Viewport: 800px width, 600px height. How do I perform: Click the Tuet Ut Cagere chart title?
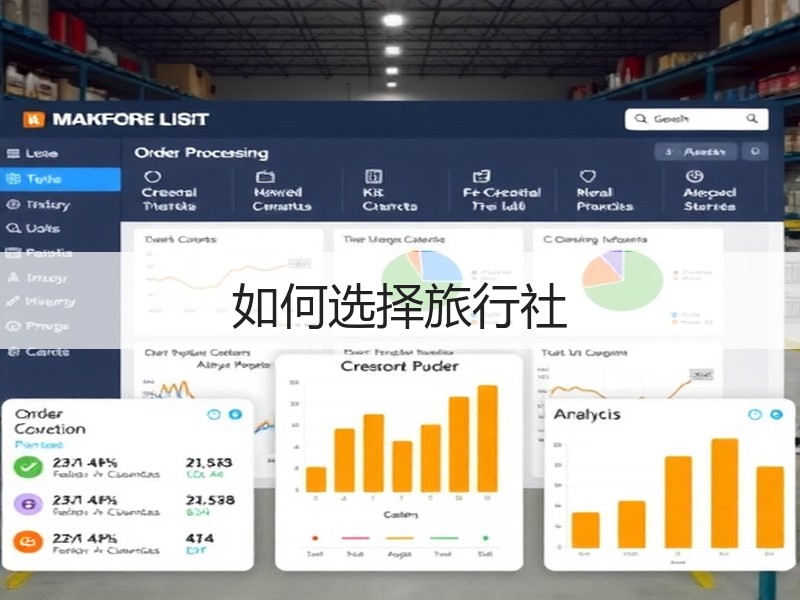coord(584,353)
